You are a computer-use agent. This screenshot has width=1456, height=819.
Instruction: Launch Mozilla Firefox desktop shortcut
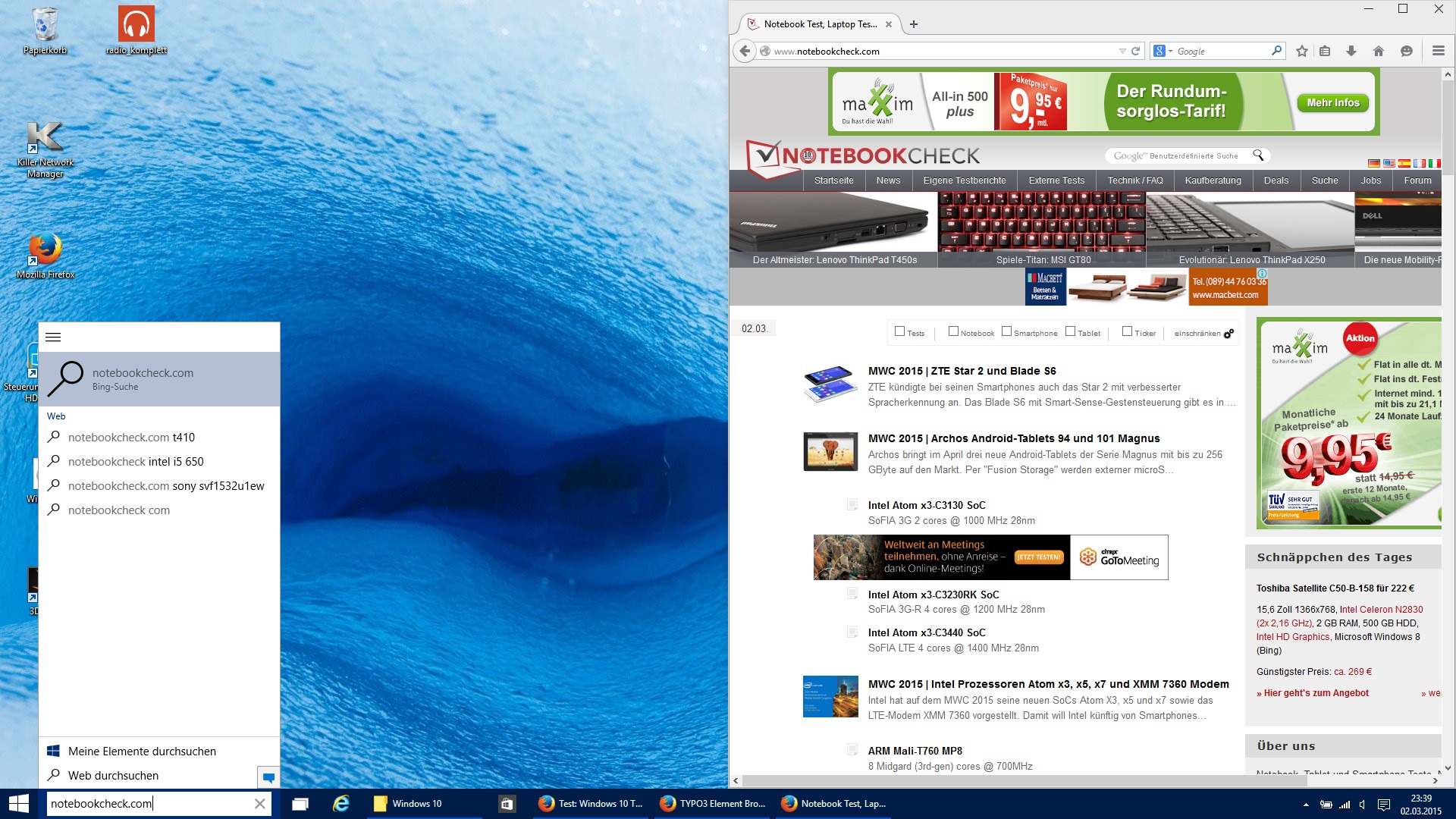[45, 256]
